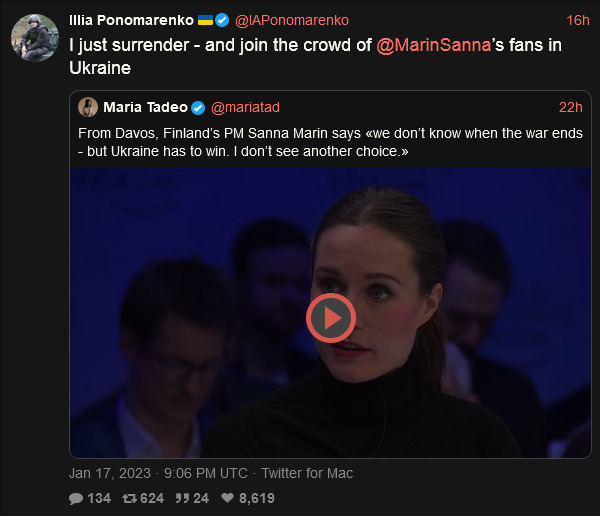Open the @mariatad handle link
Viewport: 600px width, 516px height.
[x=244, y=107]
